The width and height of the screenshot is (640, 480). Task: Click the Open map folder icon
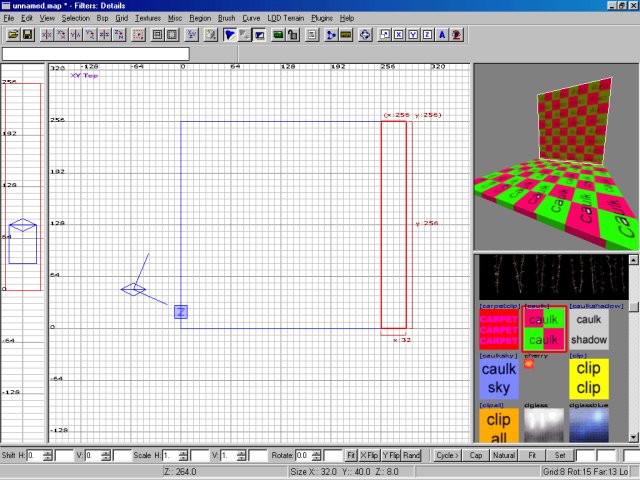tap(13, 35)
